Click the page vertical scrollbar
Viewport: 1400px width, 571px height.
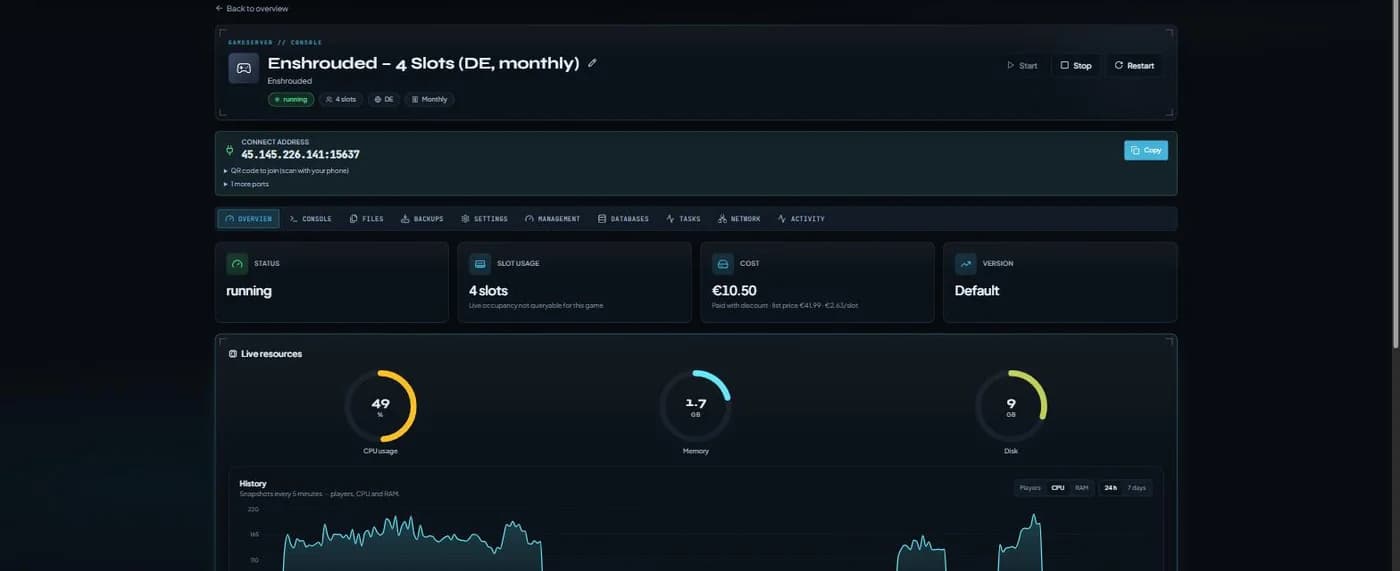point(1396,175)
